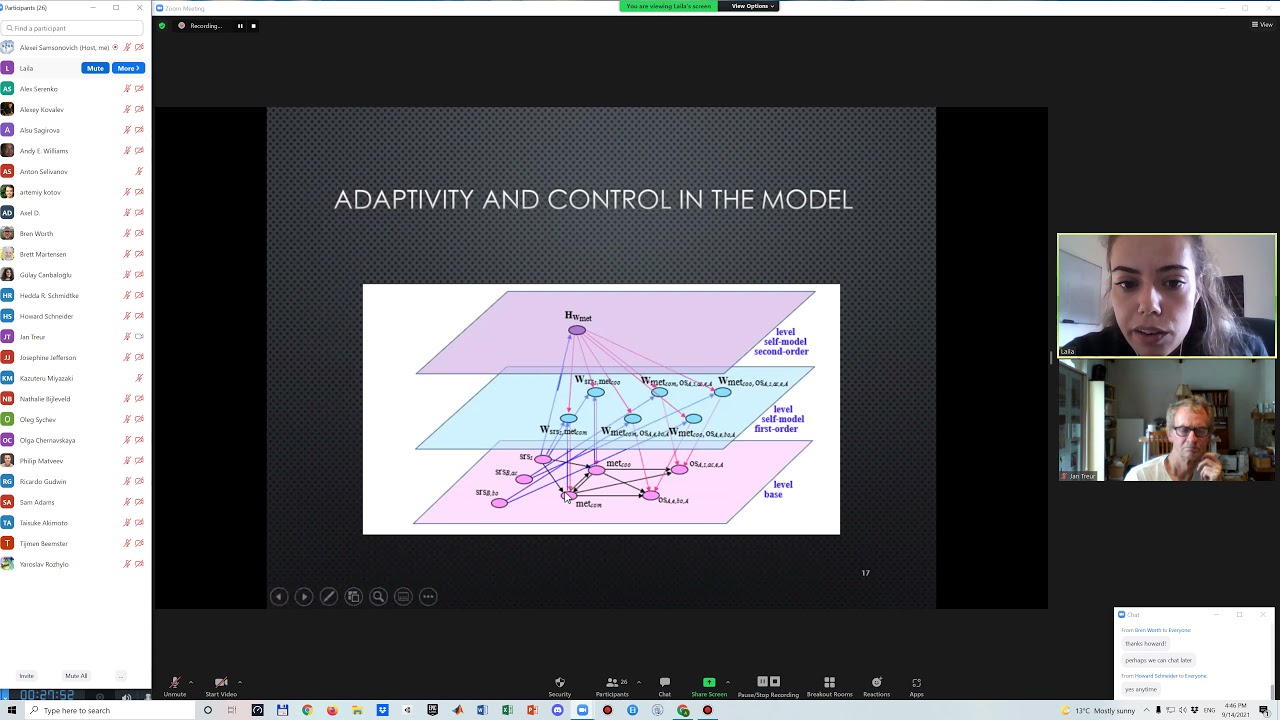This screenshot has width=1280, height=720.
Task: Select participant Josephine Jefferson
Action: [x=48, y=357]
